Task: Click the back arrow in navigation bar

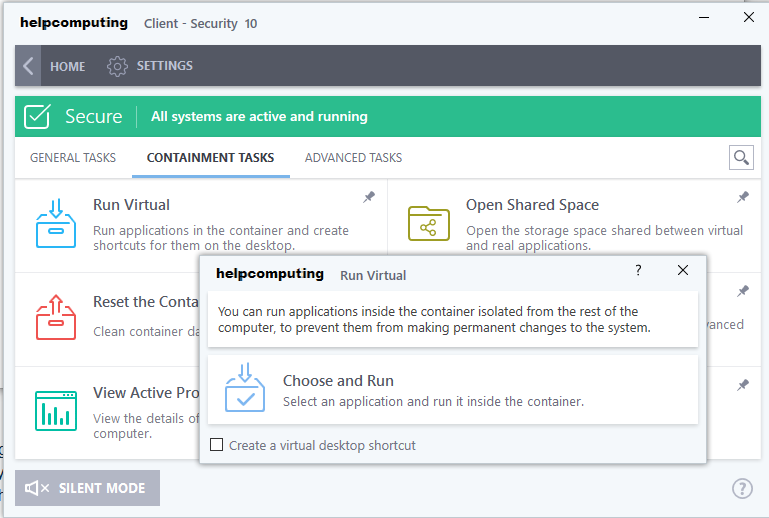Action: pyautogui.click(x=28, y=66)
